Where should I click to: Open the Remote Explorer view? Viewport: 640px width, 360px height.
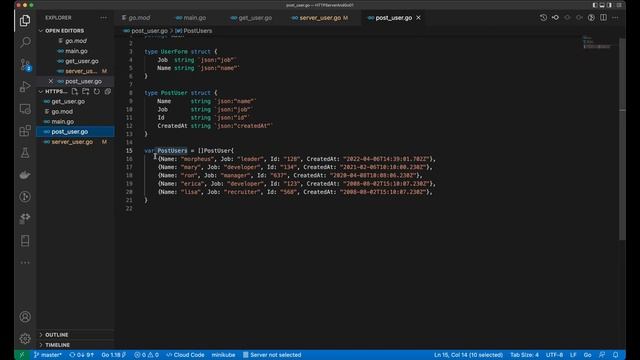coord(25,109)
